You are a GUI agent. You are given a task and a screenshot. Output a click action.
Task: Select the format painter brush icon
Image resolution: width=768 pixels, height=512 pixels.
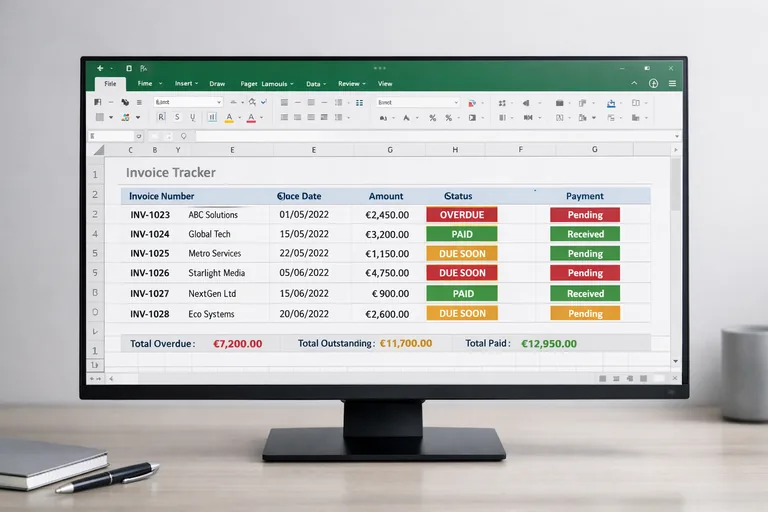pos(125,102)
